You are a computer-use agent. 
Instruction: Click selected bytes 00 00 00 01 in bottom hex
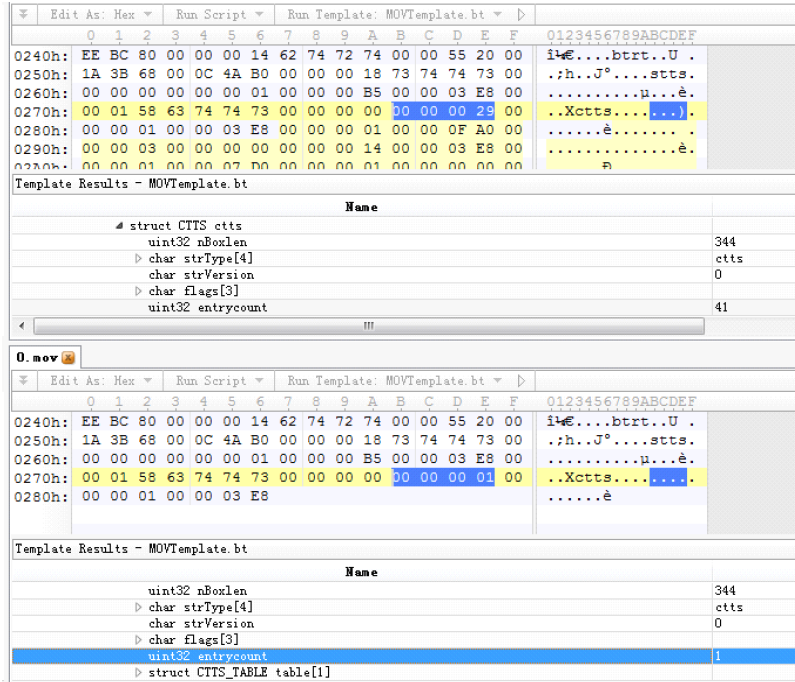444,477
